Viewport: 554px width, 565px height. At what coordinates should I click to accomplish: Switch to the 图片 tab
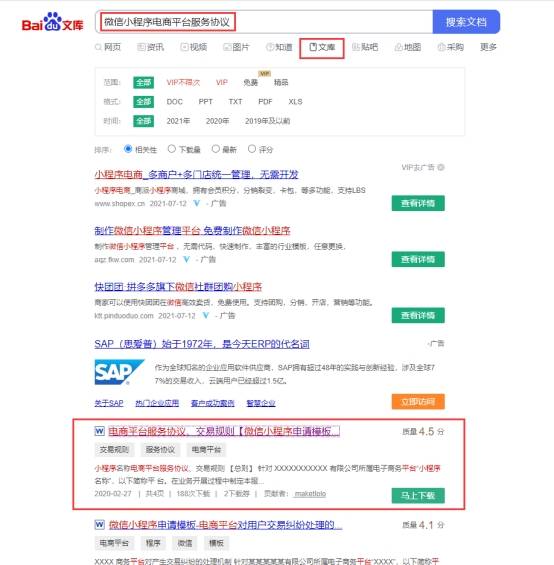tap(236, 47)
